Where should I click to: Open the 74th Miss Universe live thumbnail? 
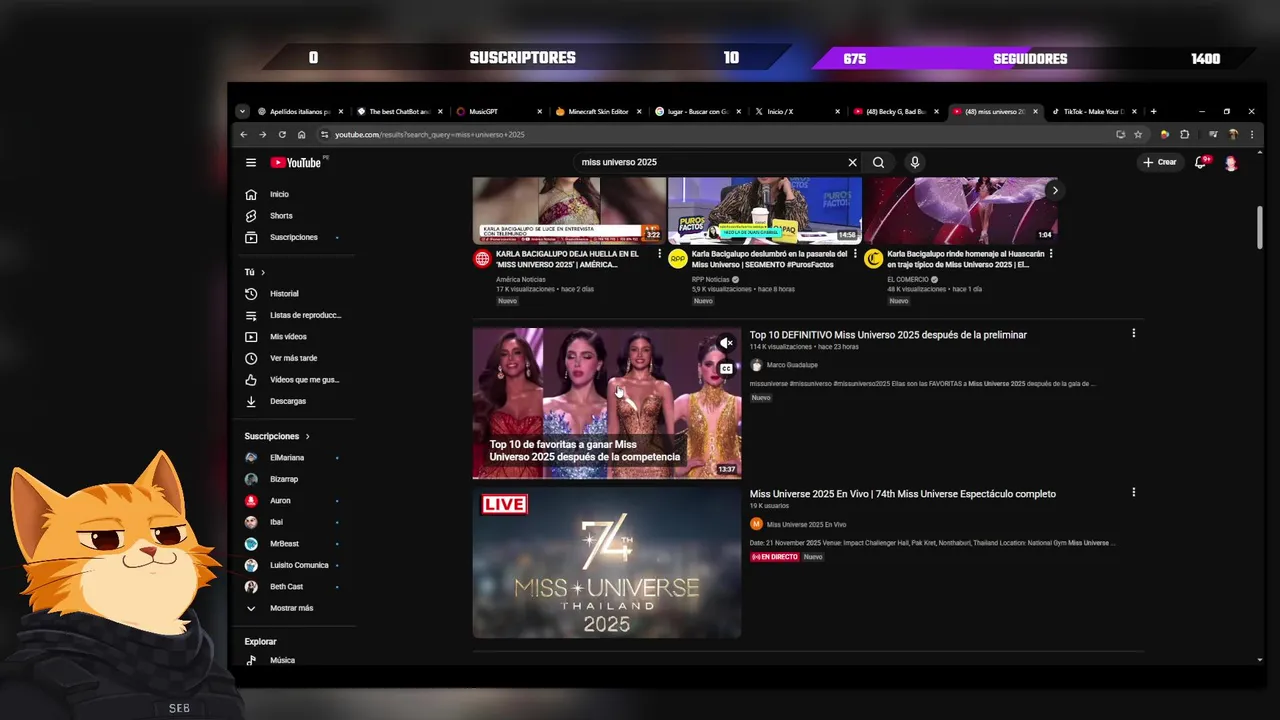607,562
